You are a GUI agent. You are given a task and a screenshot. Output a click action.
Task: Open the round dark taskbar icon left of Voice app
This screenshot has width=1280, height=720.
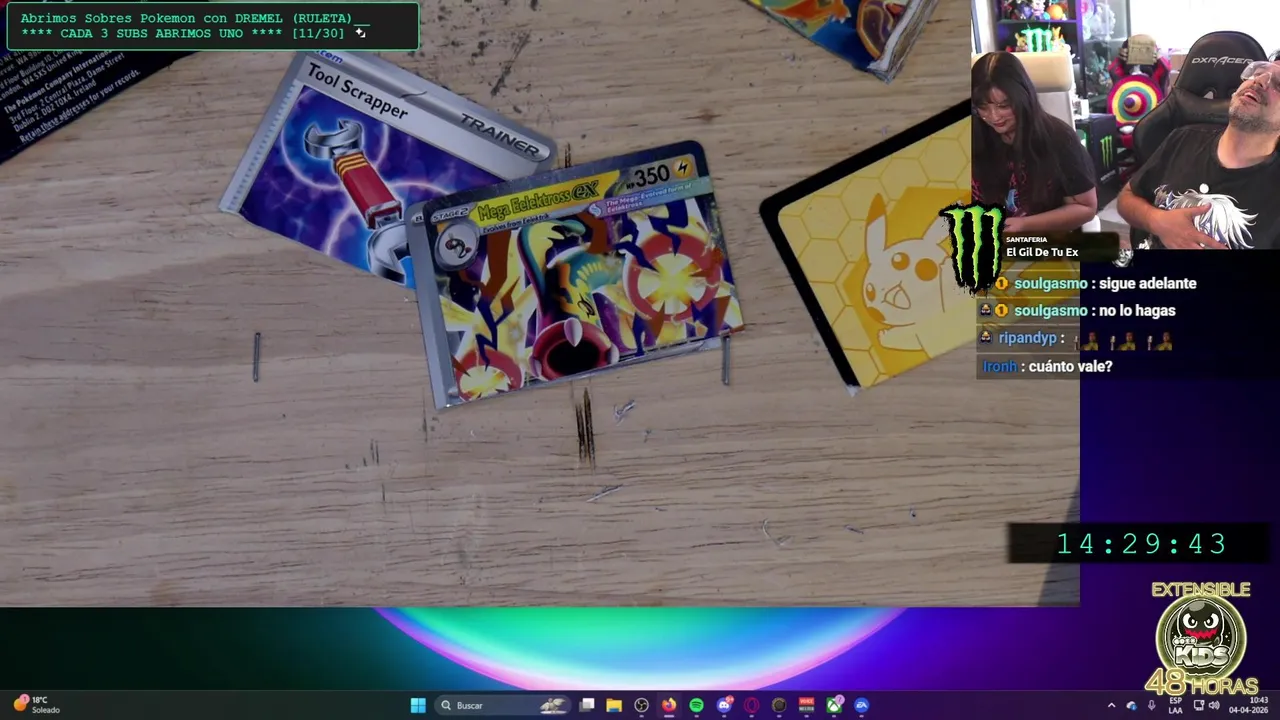tap(779, 705)
